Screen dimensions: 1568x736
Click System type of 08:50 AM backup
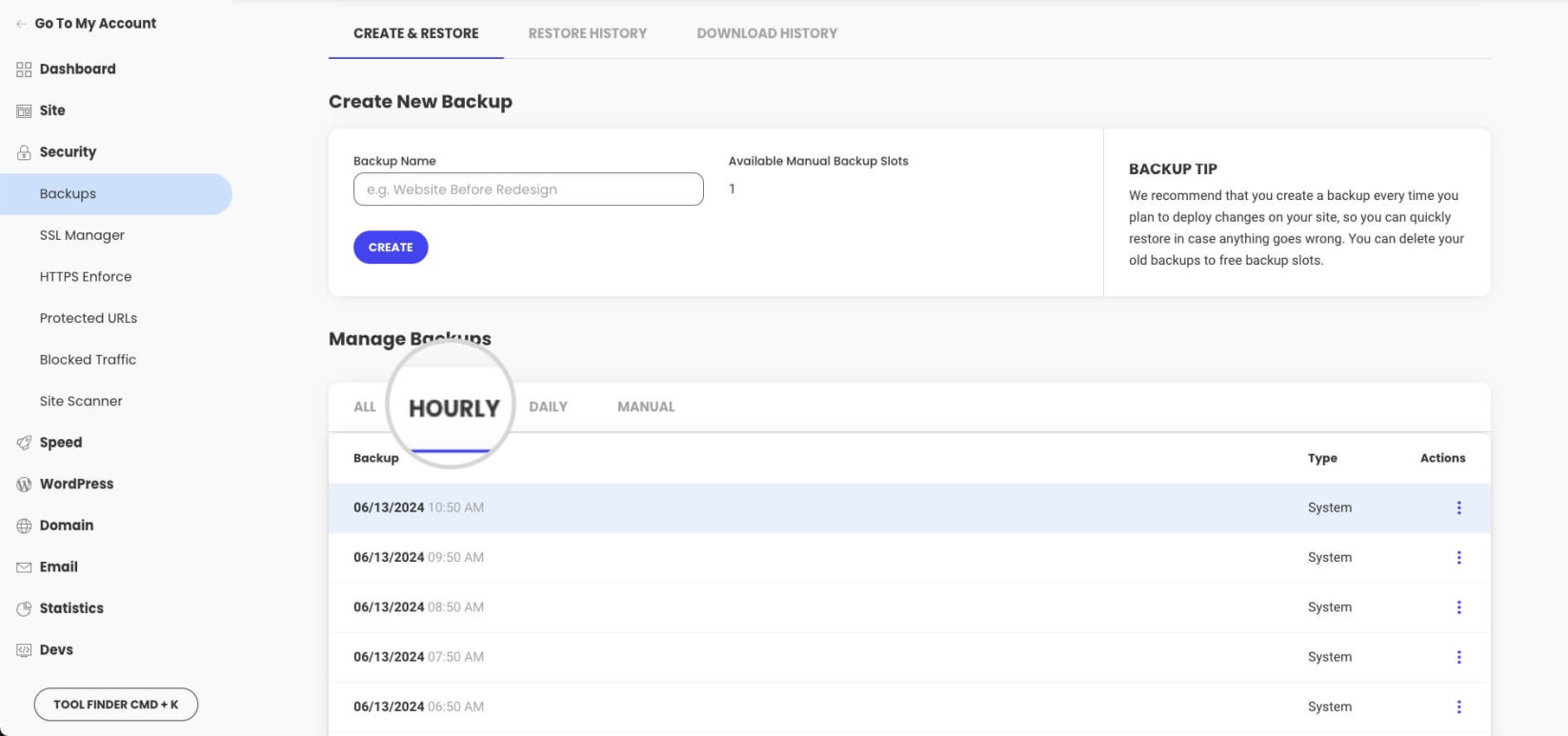pos(1330,607)
